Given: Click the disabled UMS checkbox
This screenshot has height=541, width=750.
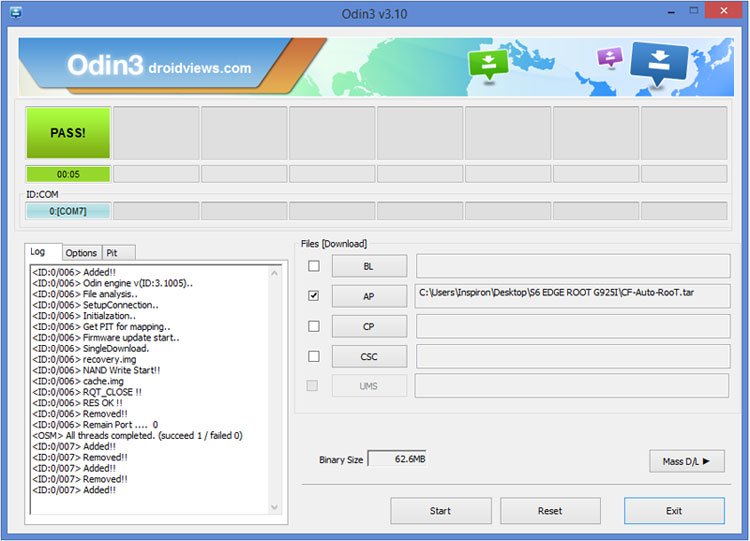Looking at the screenshot, I should click(312, 386).
